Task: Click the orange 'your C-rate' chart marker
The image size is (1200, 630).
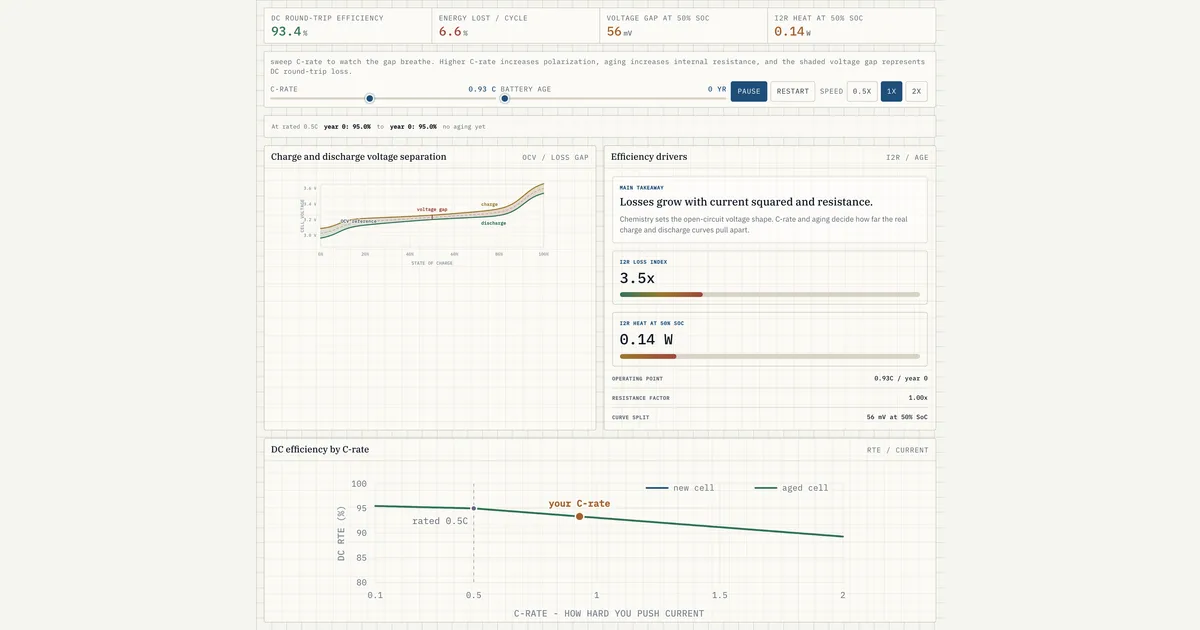Action: [x=579, y=516]
